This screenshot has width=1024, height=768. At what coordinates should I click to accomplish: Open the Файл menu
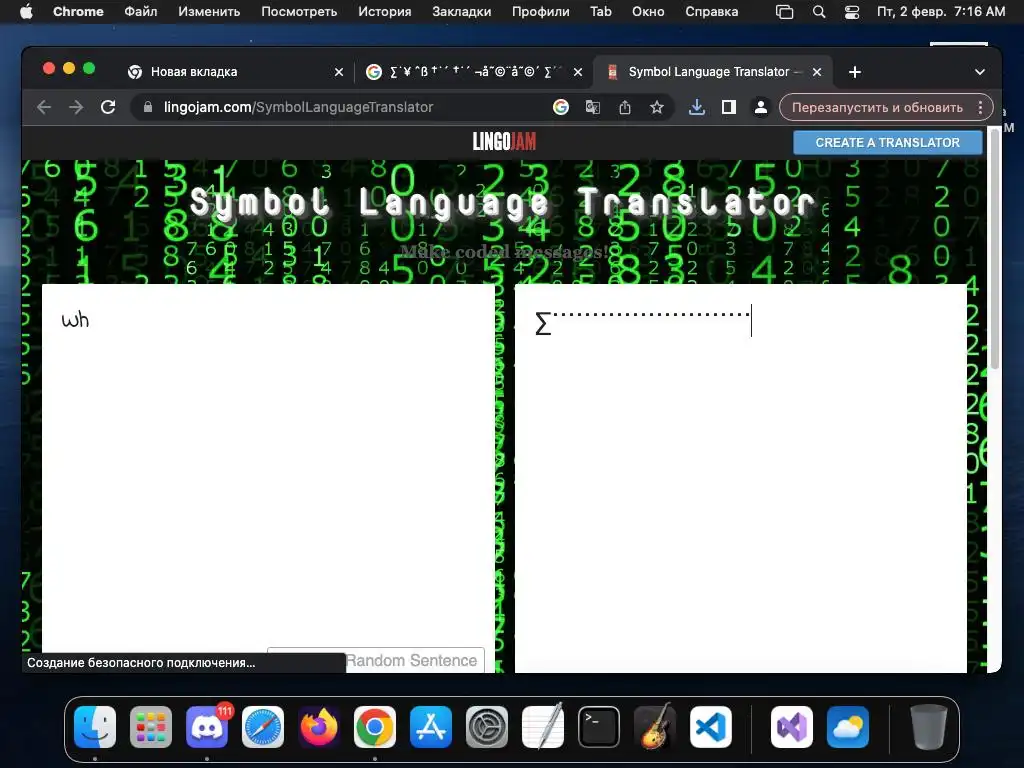click(140, 12)
